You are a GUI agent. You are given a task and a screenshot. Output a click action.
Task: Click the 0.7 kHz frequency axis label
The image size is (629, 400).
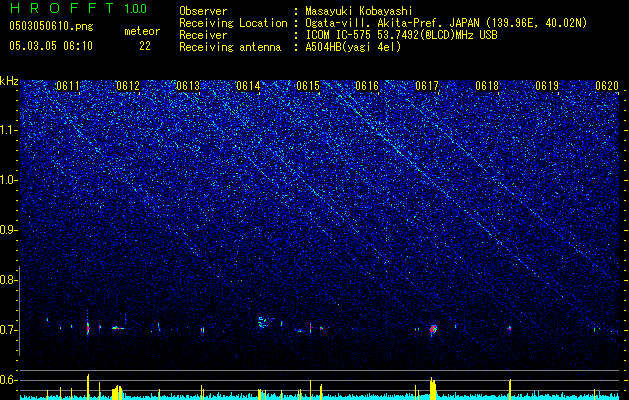[x=9, y=330]
